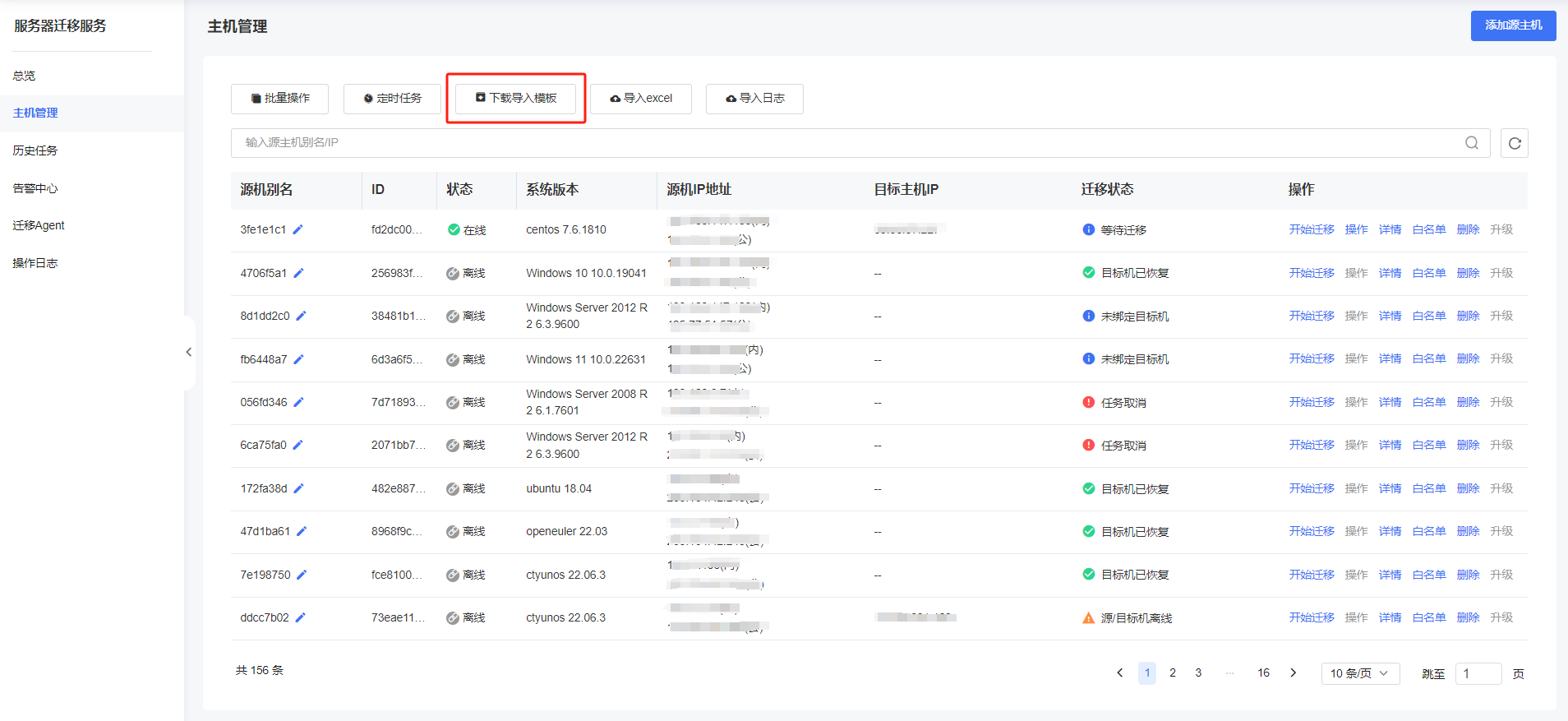Click the pencil icon next to 172fa38d

tap(298, 488)
